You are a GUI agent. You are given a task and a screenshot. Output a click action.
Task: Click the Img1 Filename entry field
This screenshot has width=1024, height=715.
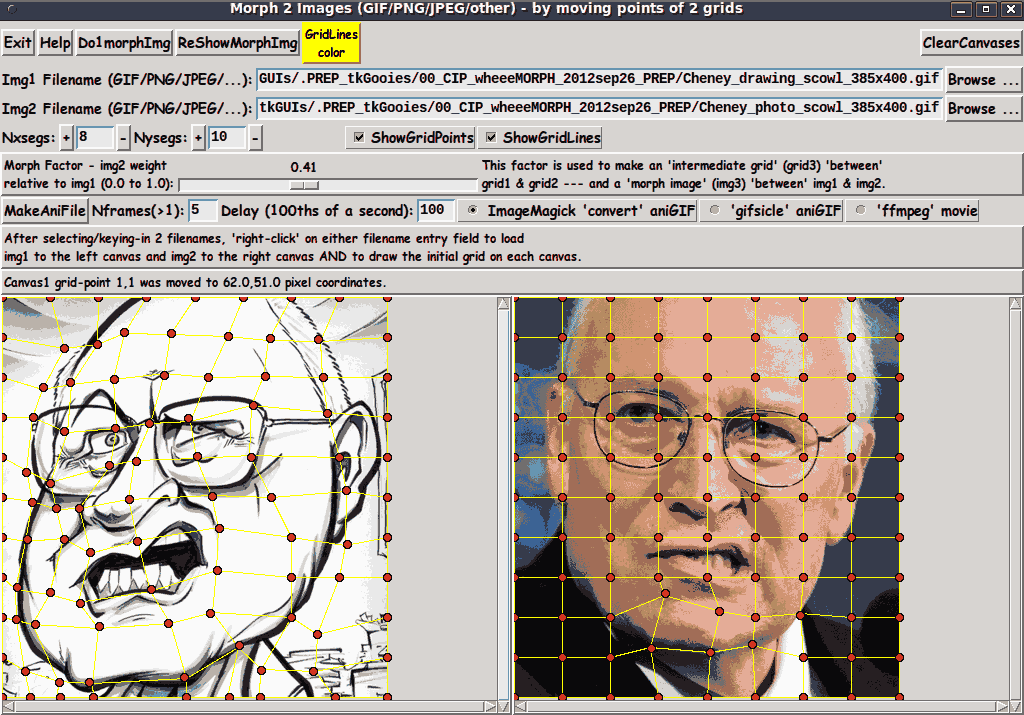(x=599, y=80)
